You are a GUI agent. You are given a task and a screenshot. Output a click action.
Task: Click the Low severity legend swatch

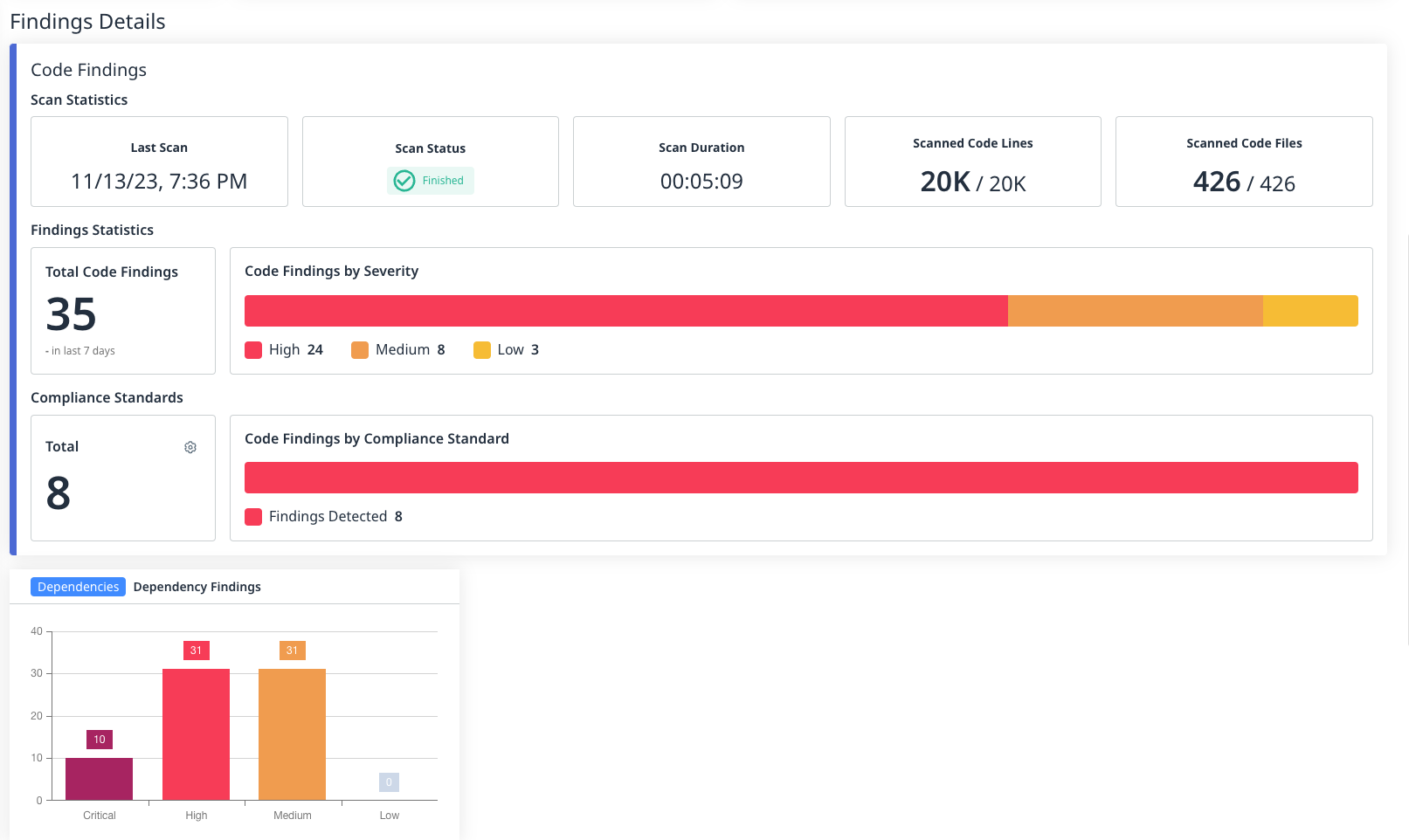(481, 350)
